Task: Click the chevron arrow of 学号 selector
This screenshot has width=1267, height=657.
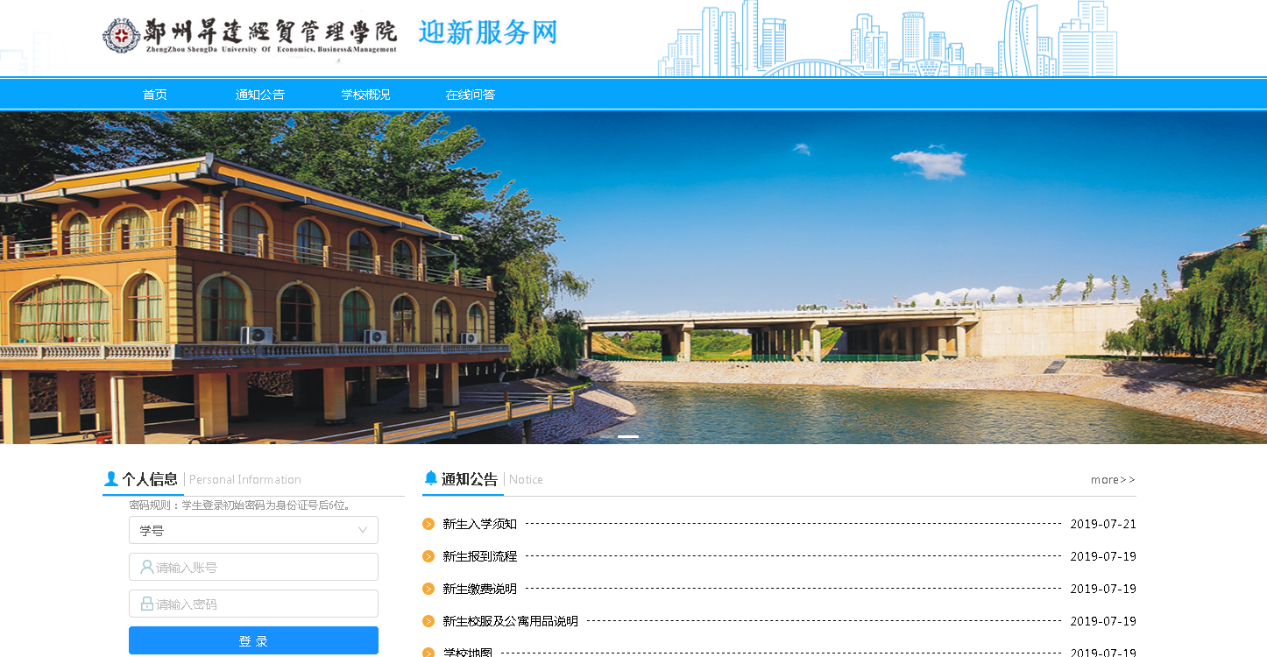Action: pos(362,530)
